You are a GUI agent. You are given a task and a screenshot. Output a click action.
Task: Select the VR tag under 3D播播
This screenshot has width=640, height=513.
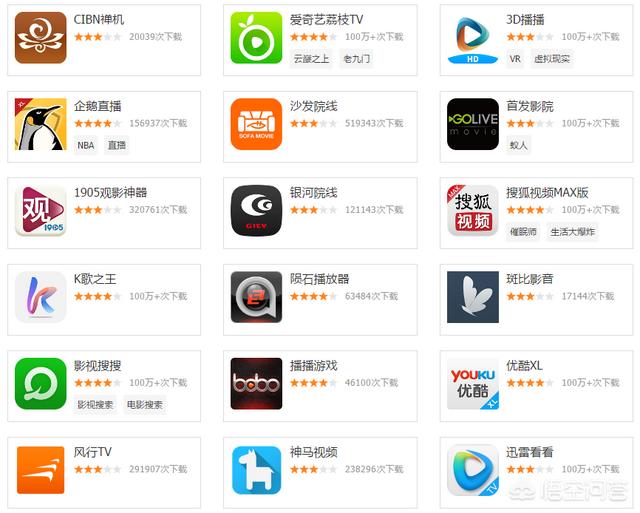515,59
